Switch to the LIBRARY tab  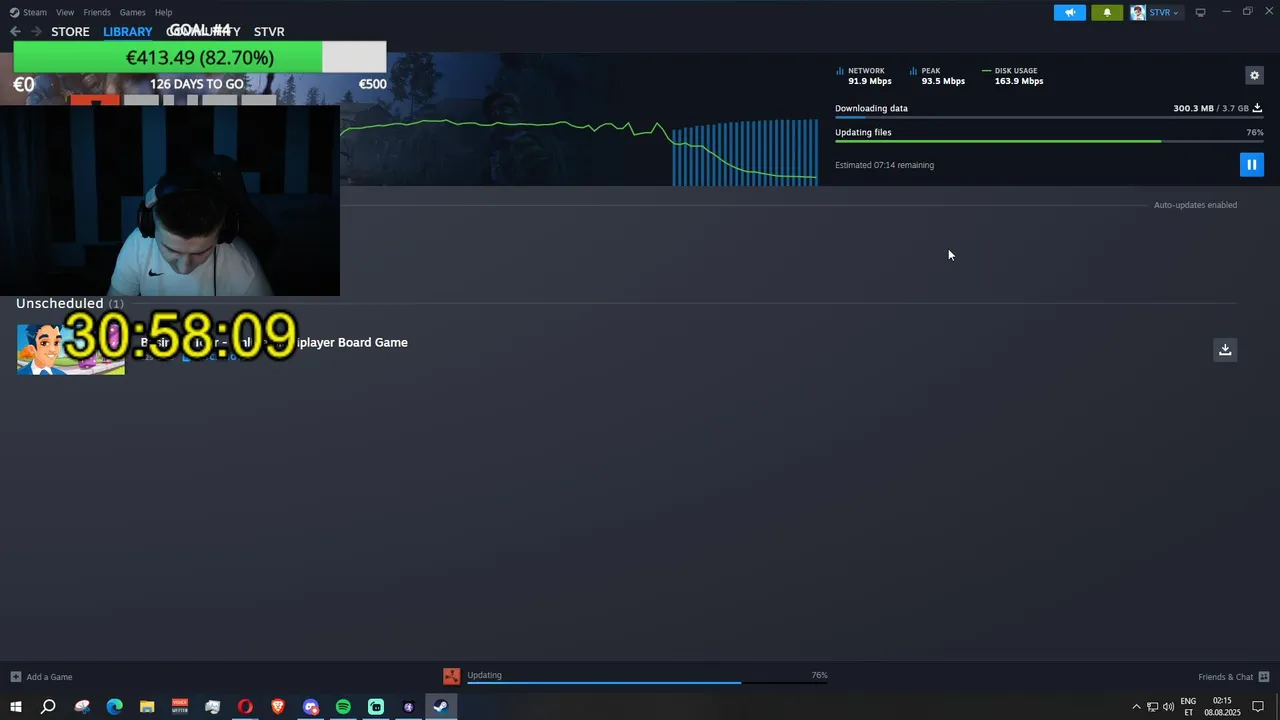[127, 31]
